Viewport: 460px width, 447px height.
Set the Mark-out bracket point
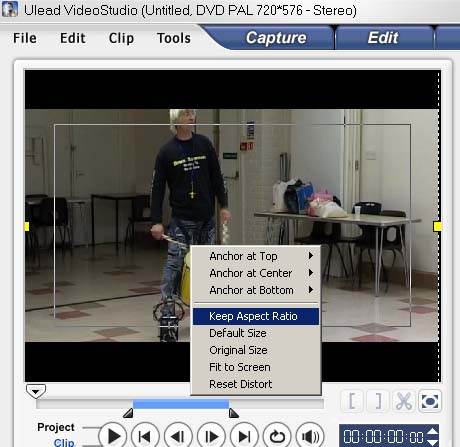[378, 401]
